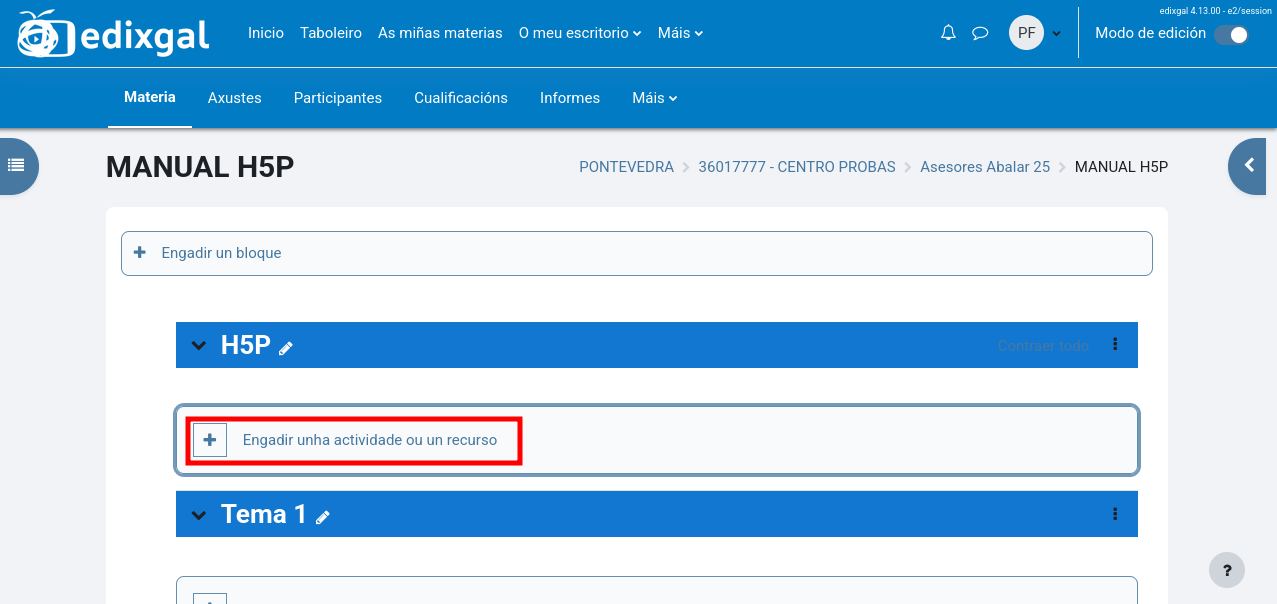Edit the Tema 1 section name

coord(323,517)
